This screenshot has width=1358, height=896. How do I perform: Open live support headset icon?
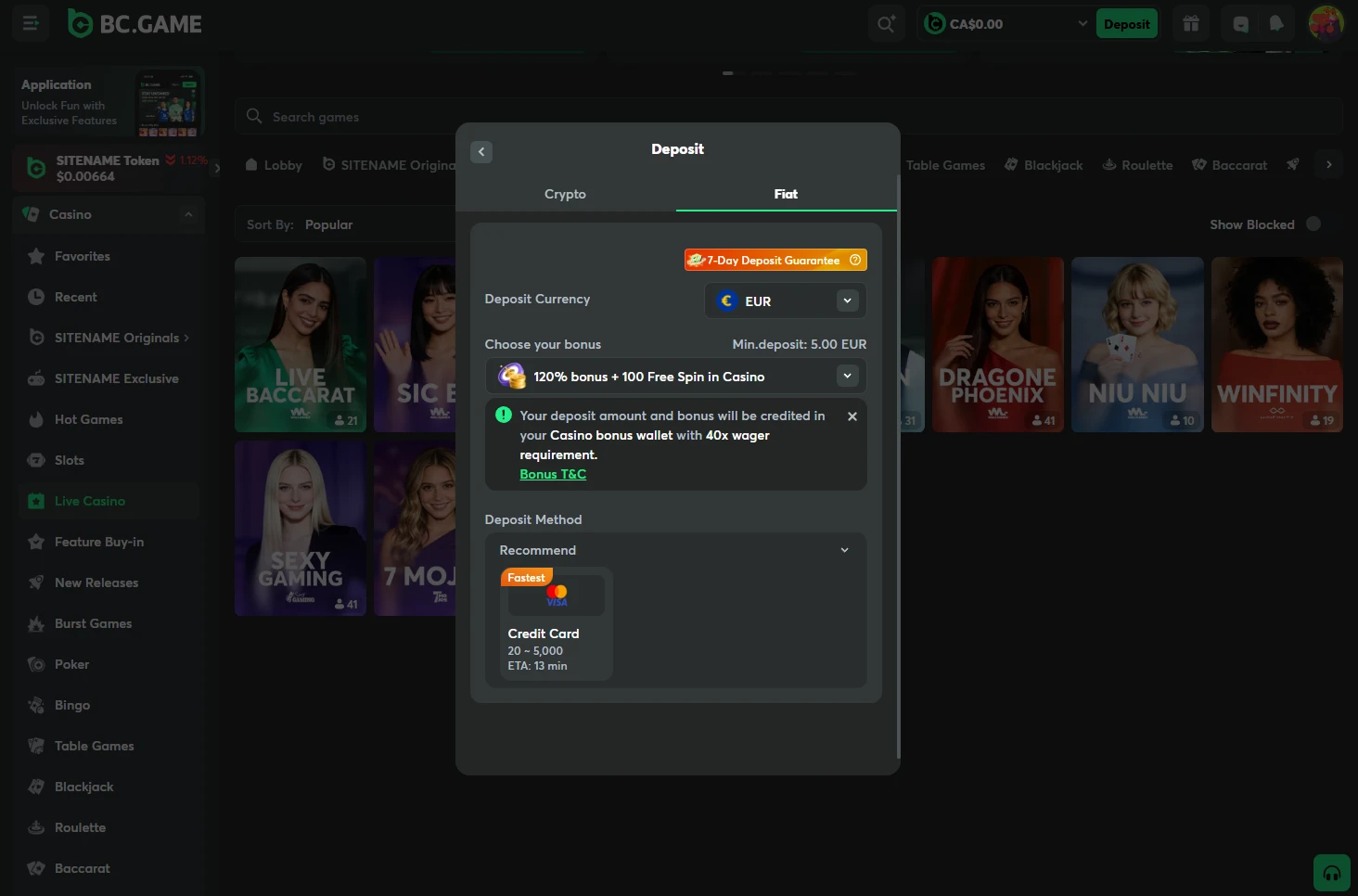[1331, 873]
